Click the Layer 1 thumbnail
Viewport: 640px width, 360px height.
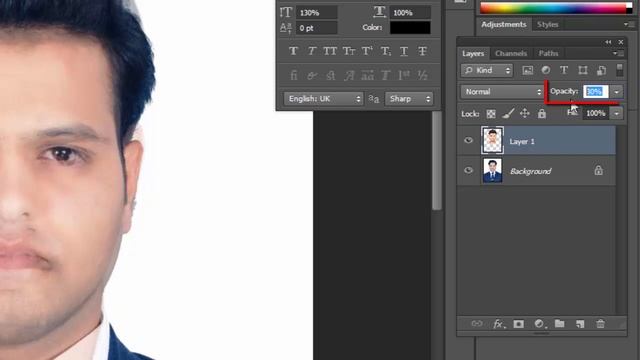click(x=492, y=140)
